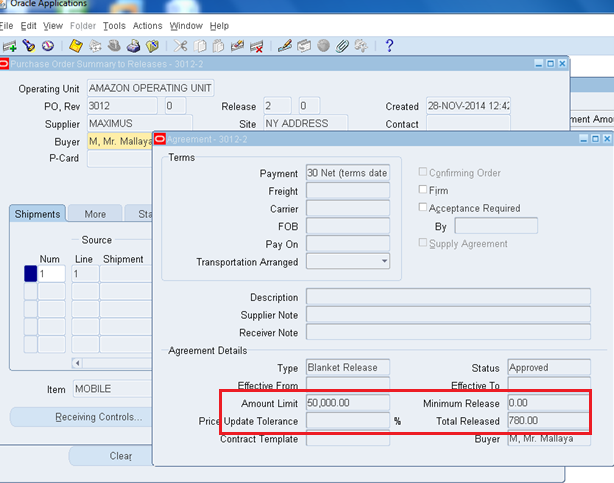
Task: Click the Print toolbar icon
Action: (x=133, y=46)
